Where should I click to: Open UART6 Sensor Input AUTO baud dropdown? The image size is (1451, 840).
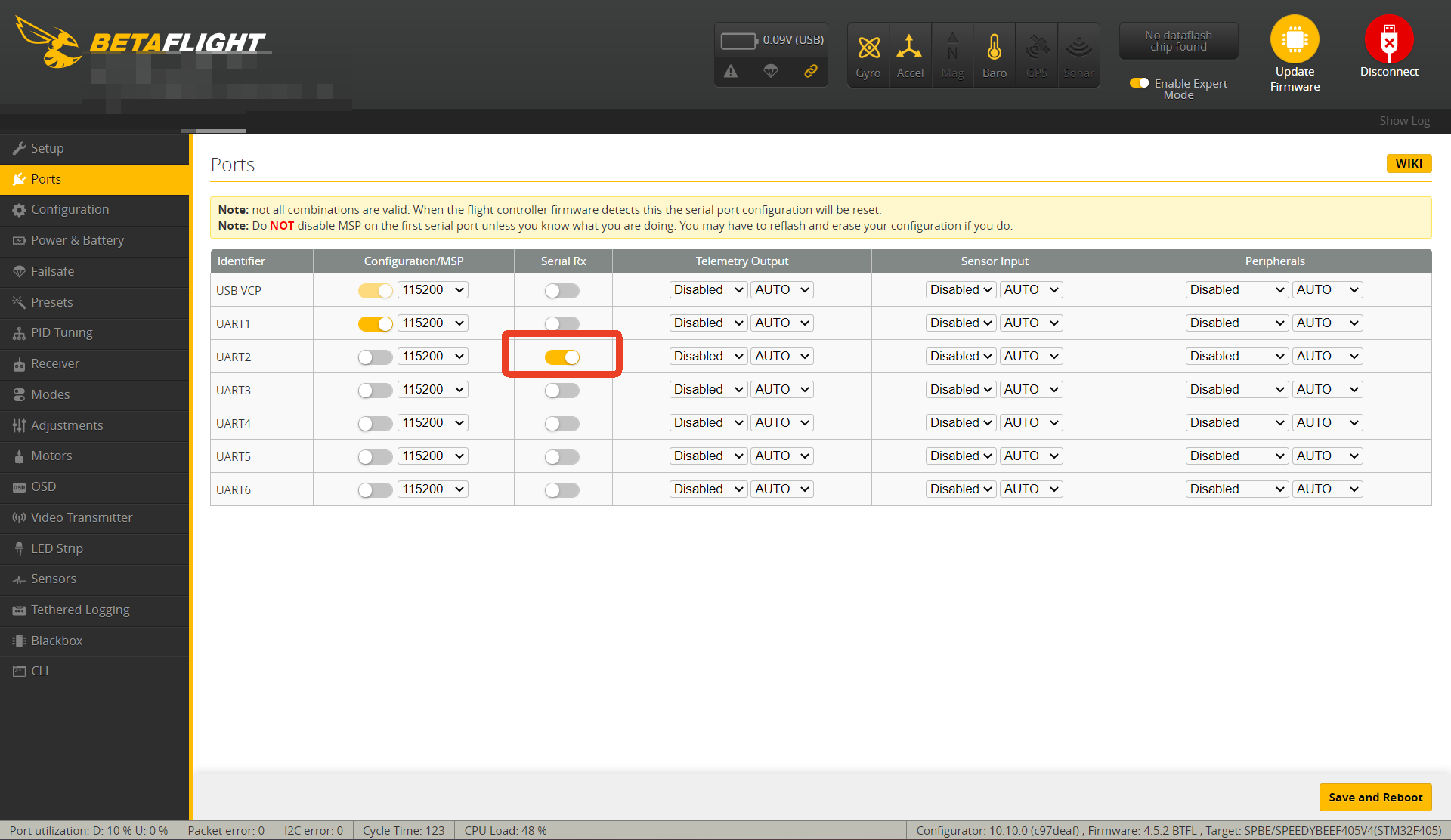pos(1031,489)
